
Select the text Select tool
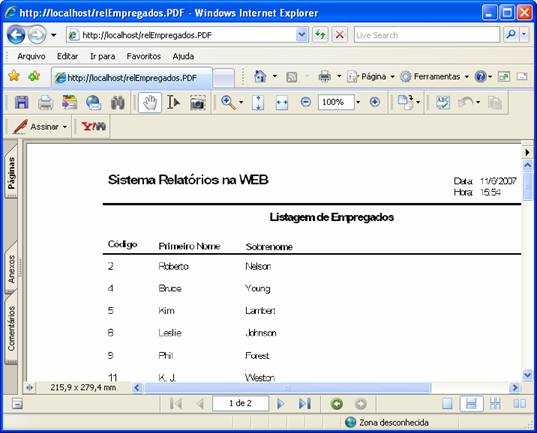(173, 102)
